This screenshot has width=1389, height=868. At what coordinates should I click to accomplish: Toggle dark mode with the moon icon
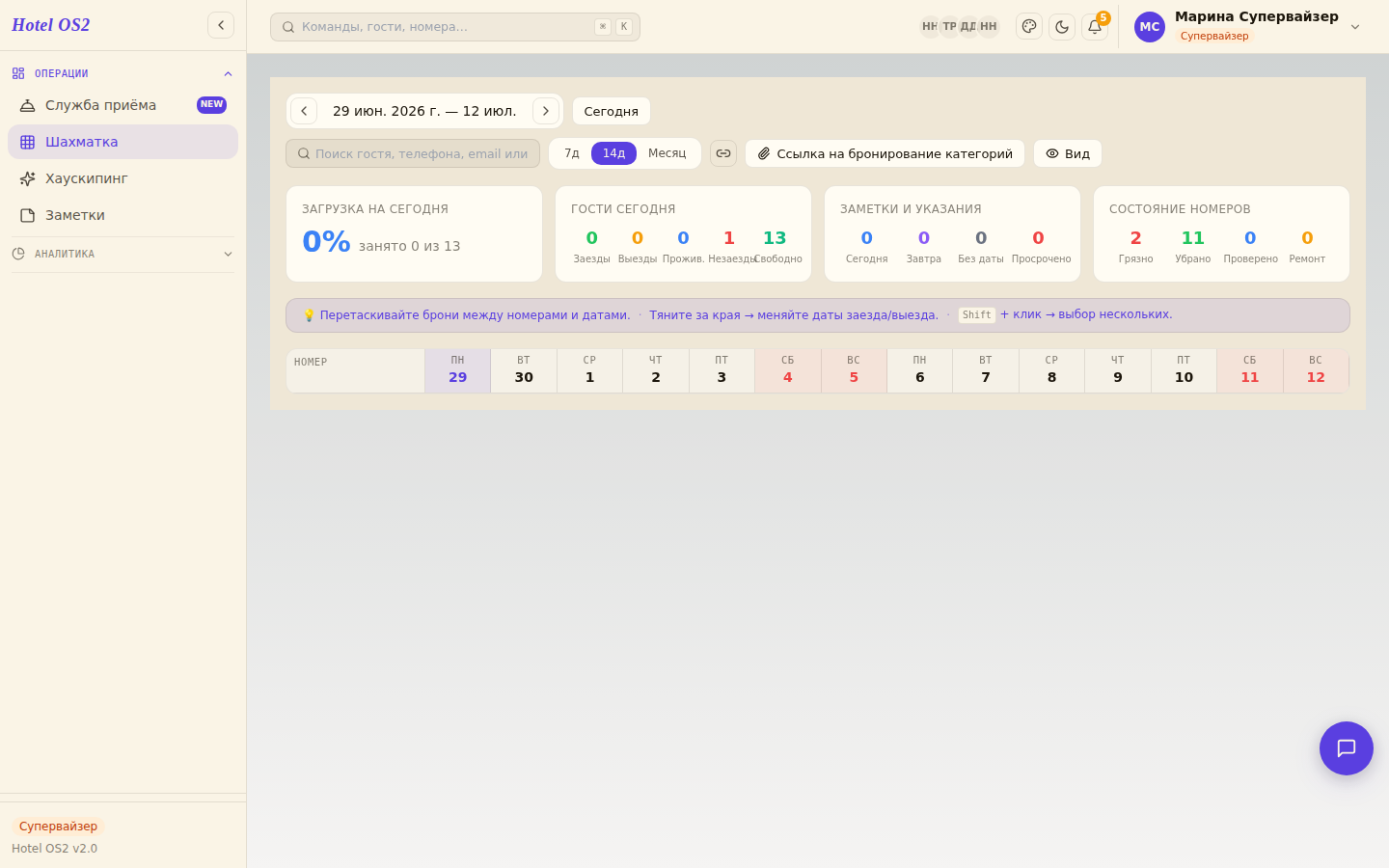1062,26
